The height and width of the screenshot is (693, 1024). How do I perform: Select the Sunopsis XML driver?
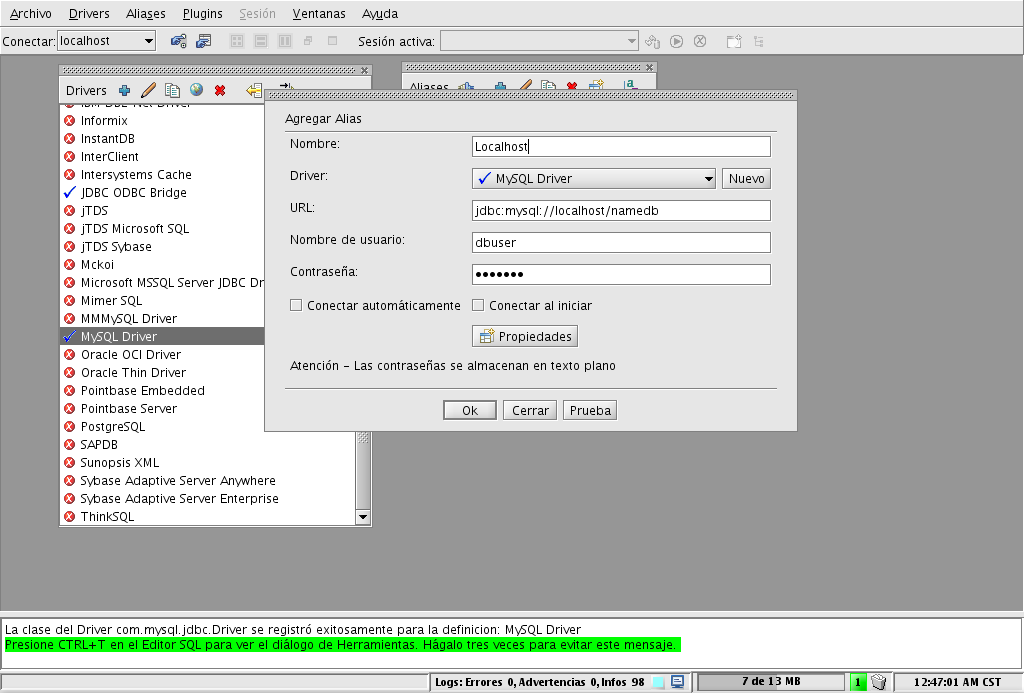point(208,462)
